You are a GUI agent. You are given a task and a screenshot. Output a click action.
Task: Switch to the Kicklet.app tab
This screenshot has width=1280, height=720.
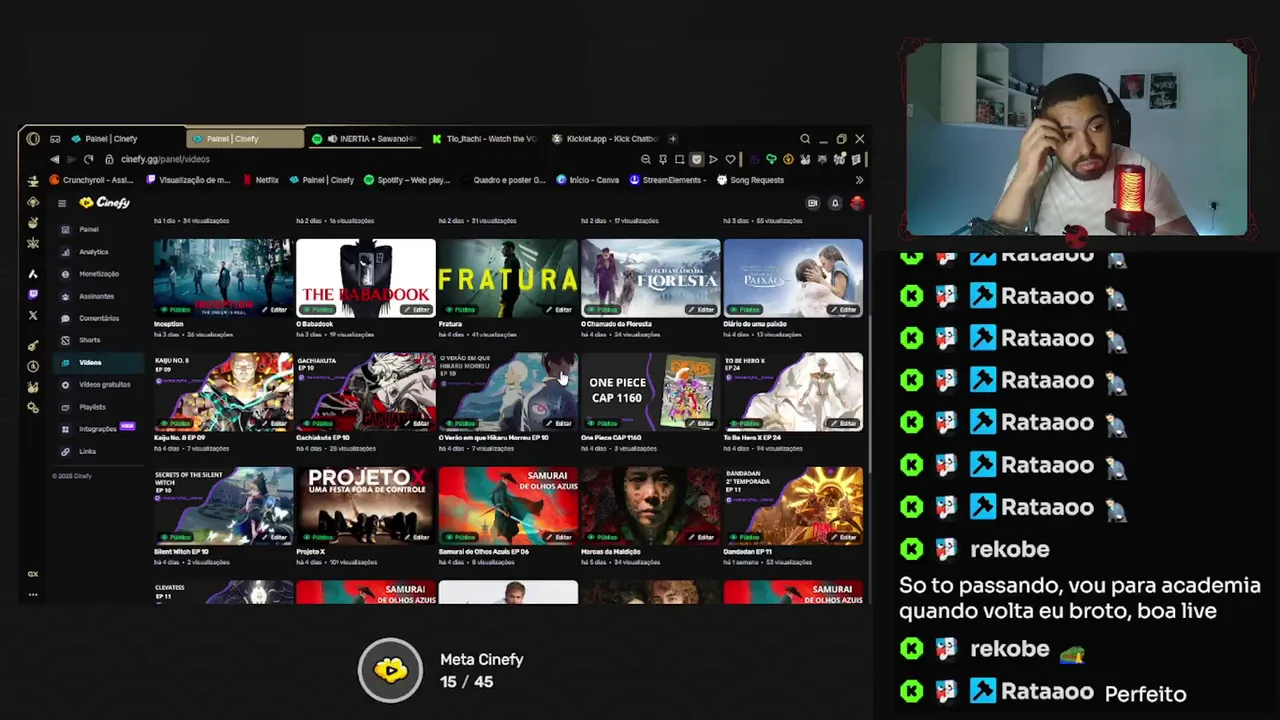point(605,139)
